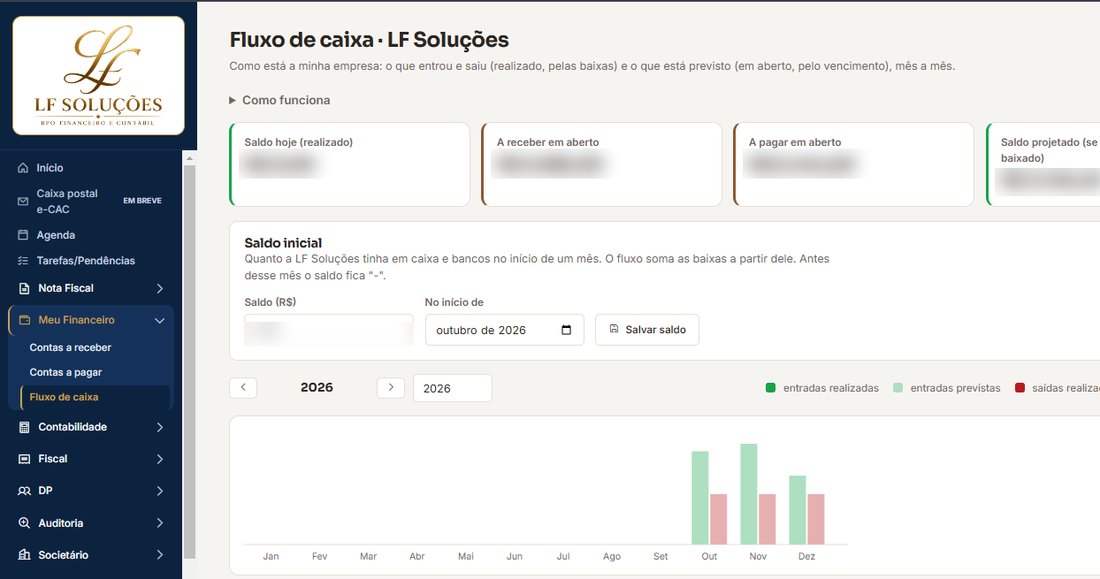Click the entradas previstas light green swatch
Image resolution: width=1100 pixels, height=579 pixels.
point(898,387)
